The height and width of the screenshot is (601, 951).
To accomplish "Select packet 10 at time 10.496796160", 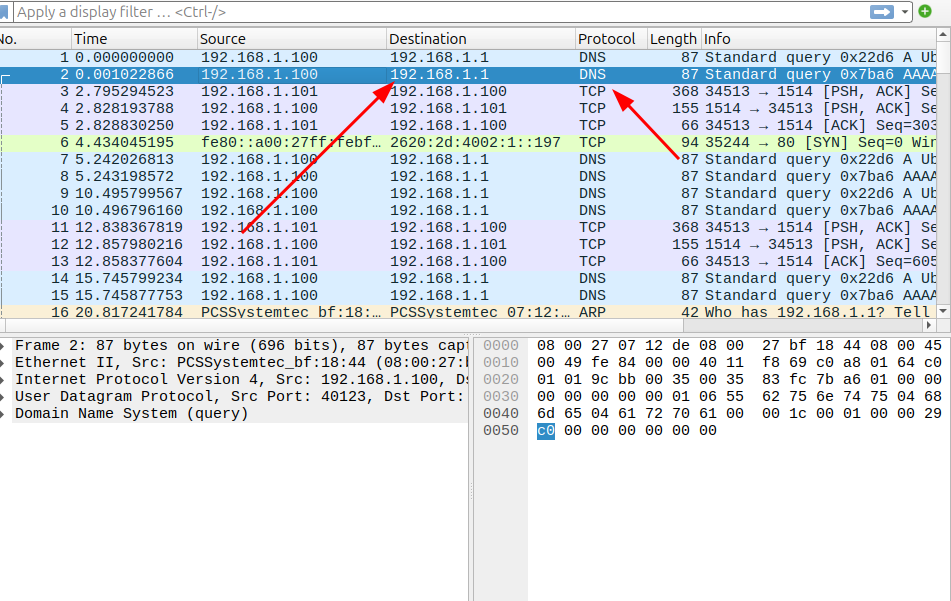I will 468,210.
